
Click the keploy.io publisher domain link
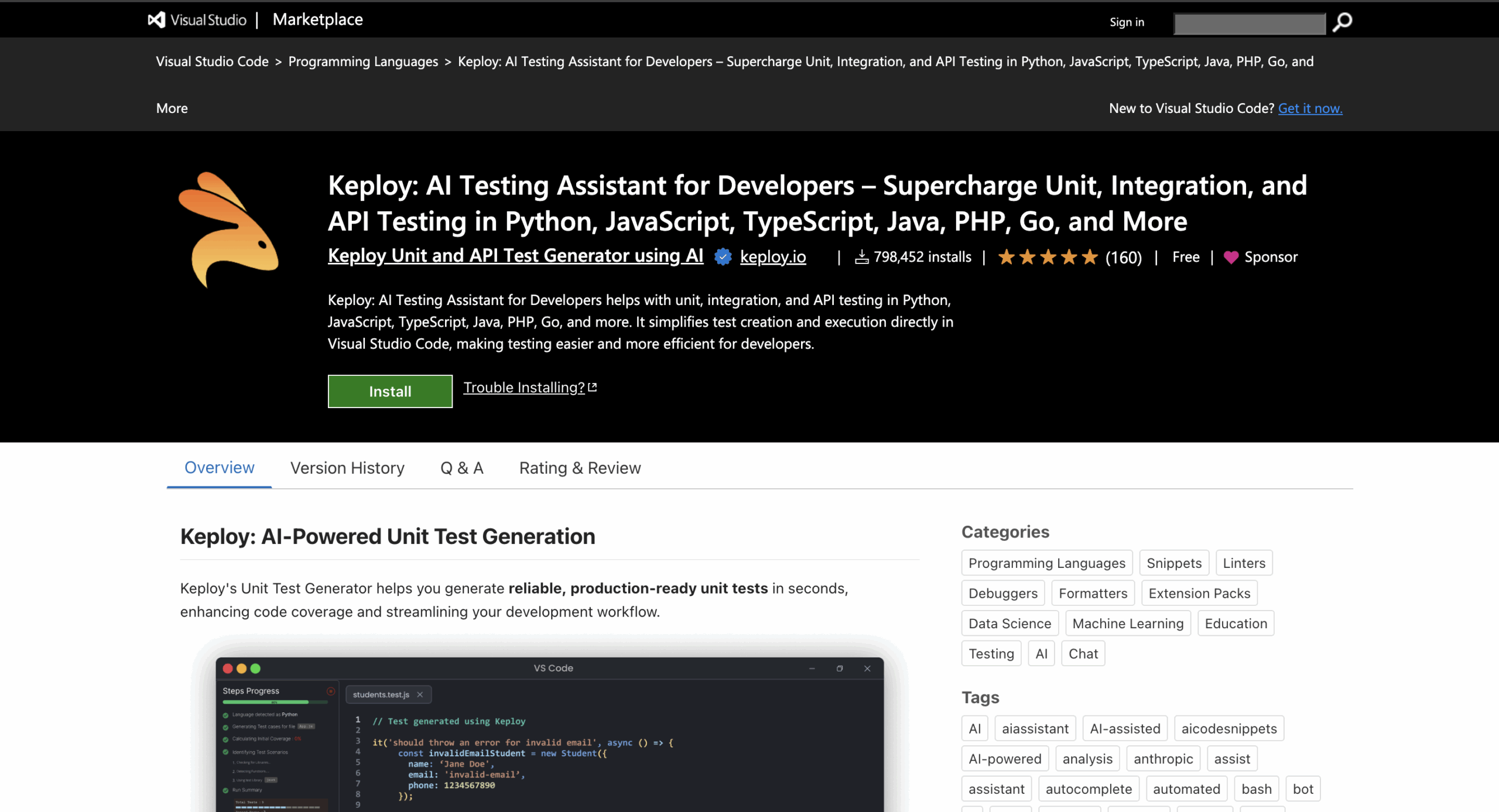[772, 256]
